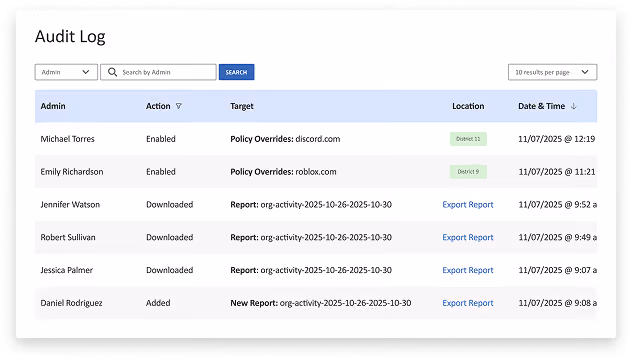Click the 11/07/2025 @ 9:07 timestamp
Viewport: 632px width, 360px height.
tap(557, 270)
